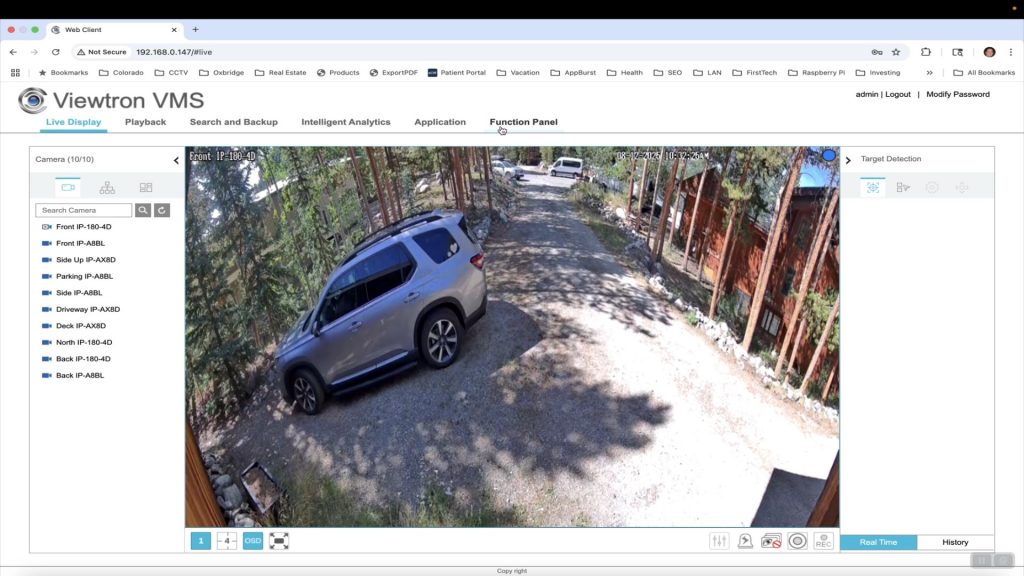Open a new browser tab
This screenshot has width=1024, height=576.
(x=195, y=29)
